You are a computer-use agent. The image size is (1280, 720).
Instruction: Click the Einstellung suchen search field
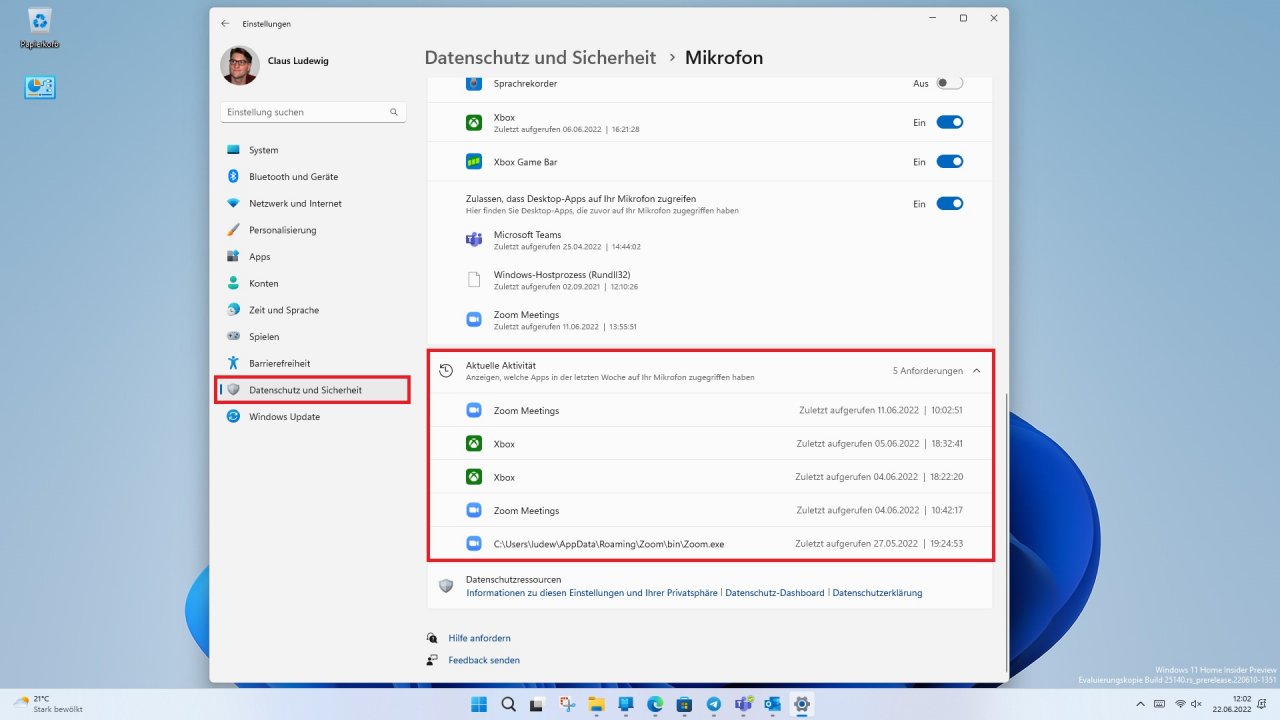tap(313, 112)
